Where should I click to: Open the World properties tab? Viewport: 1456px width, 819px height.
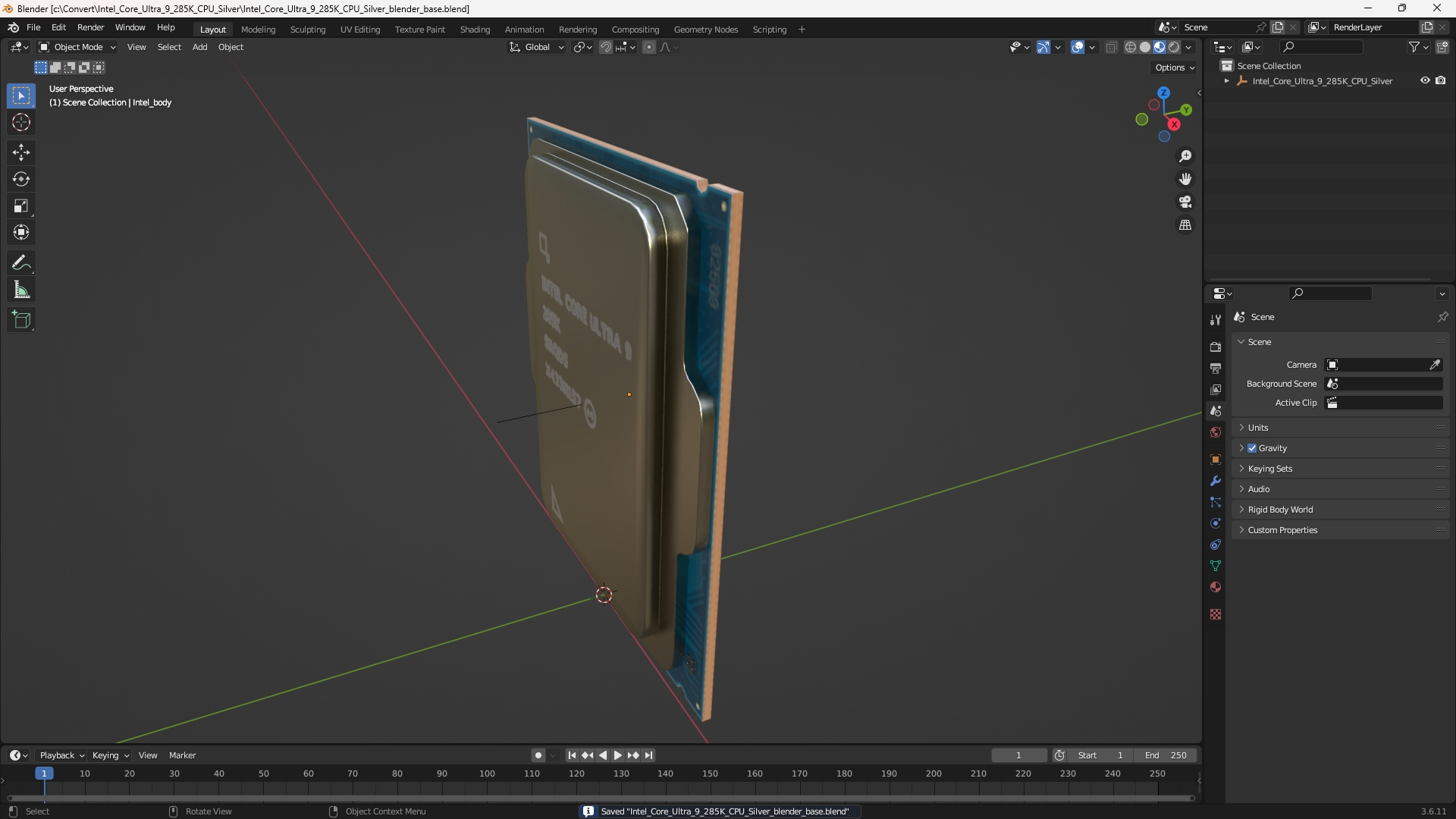(1216, 432)
